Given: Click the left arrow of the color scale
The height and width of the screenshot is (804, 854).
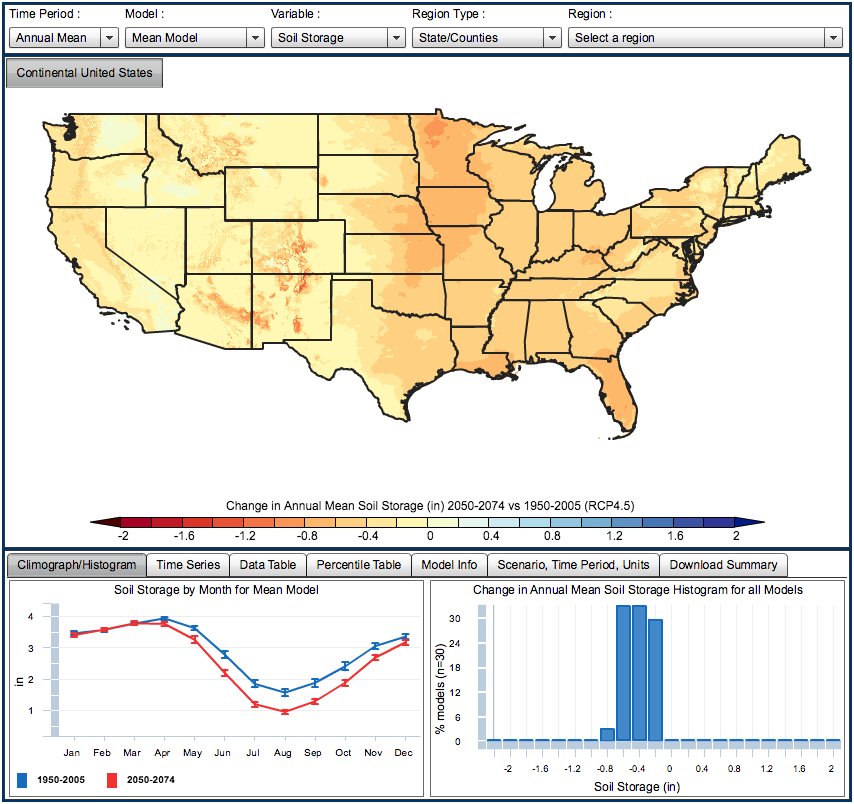Looking at the screenshot, I should point(98,522).
